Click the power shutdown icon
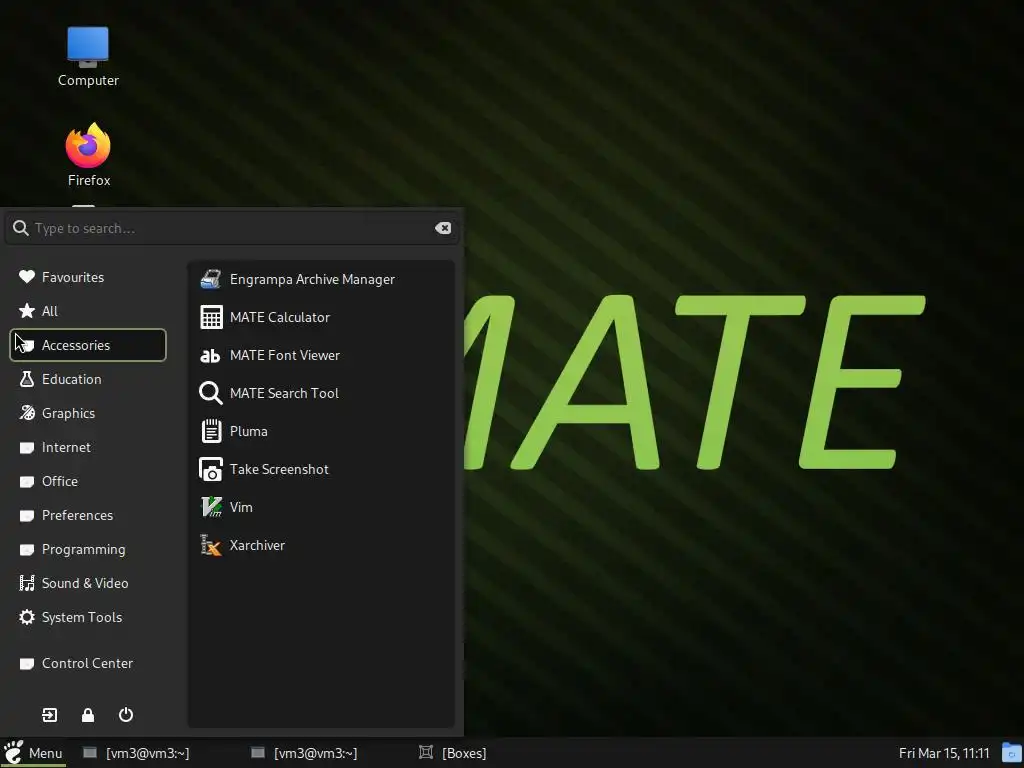Image resolution: width=1024 pixels, height=768 pixels. click(126, 715)
